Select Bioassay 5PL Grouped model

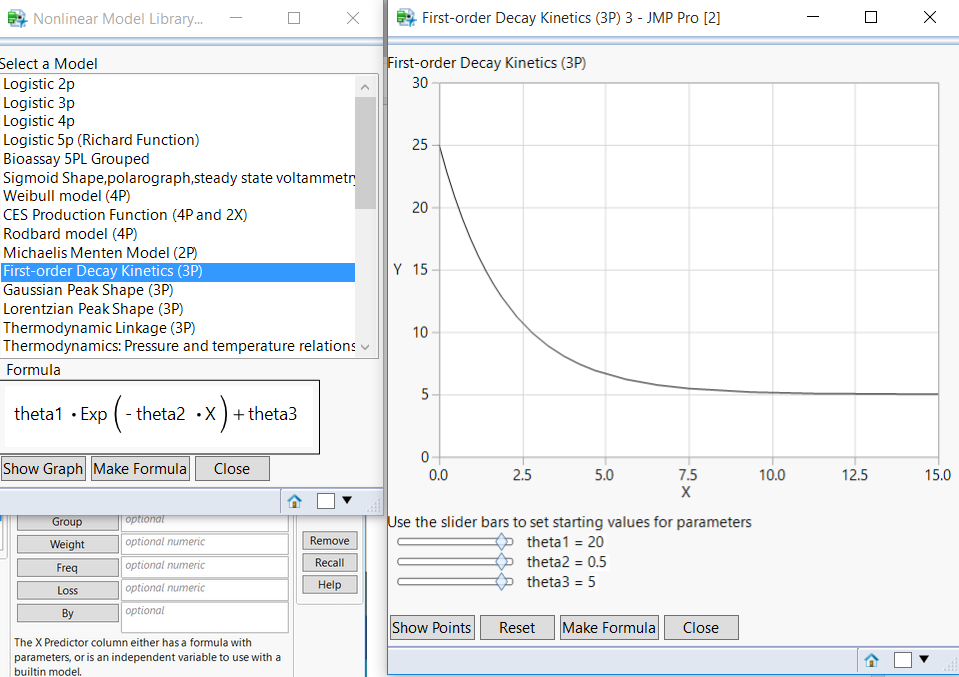click(177, 159)
